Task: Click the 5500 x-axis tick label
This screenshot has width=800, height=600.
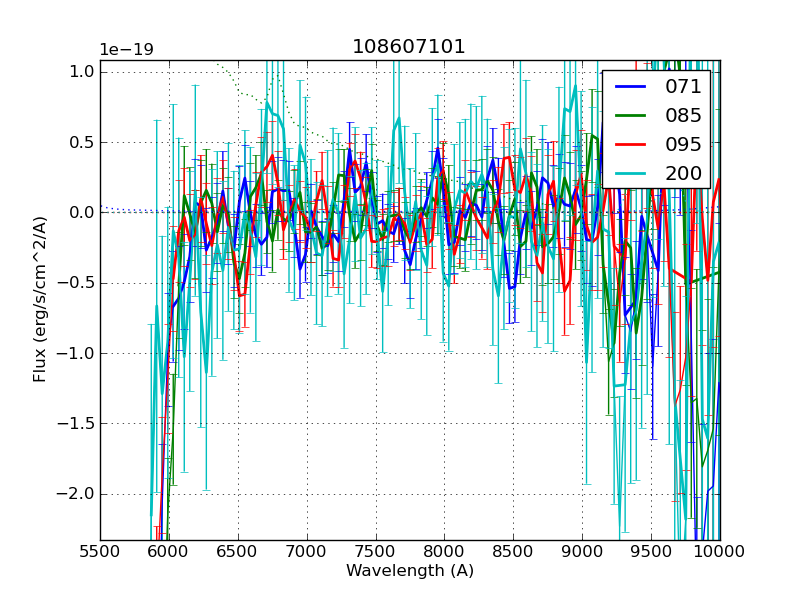Action: 100,551
